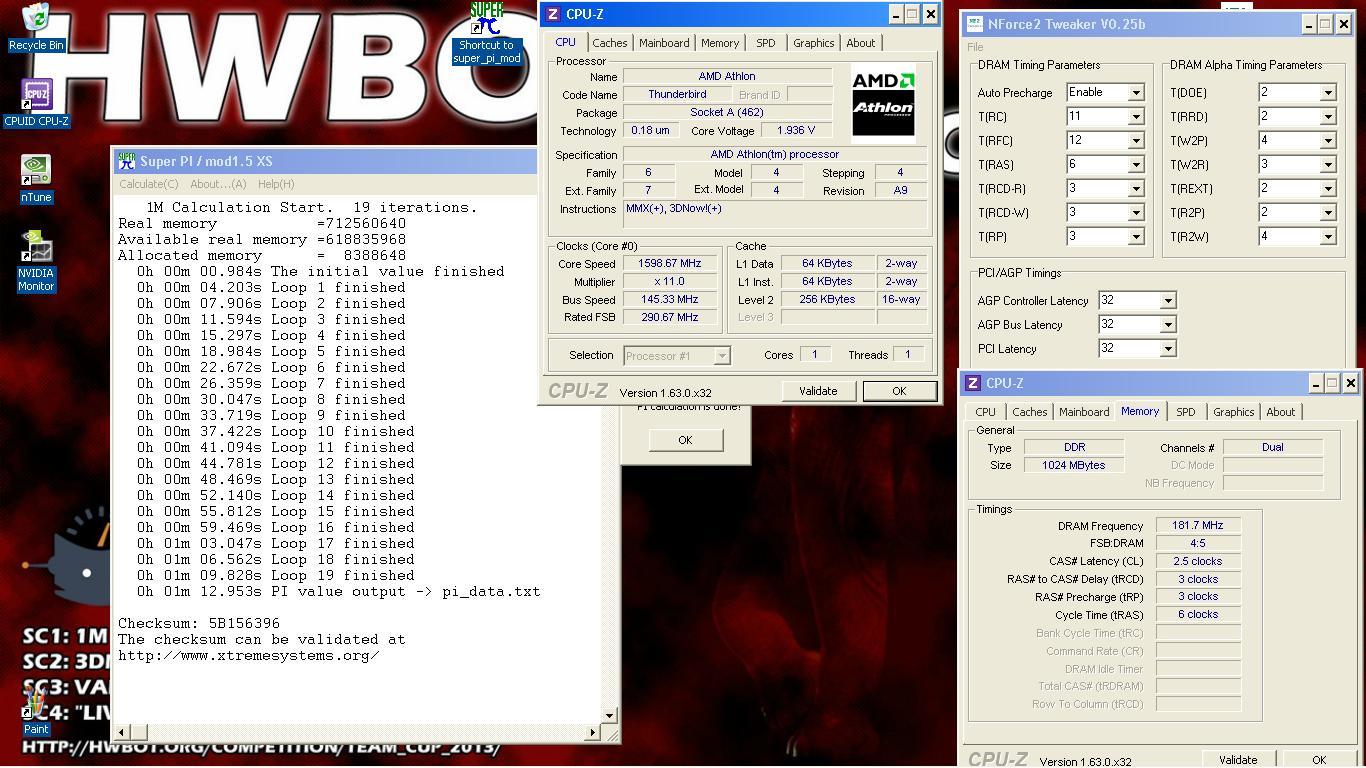
Task: Open the T(RC) dropdown
Action: coord(1136,117)
